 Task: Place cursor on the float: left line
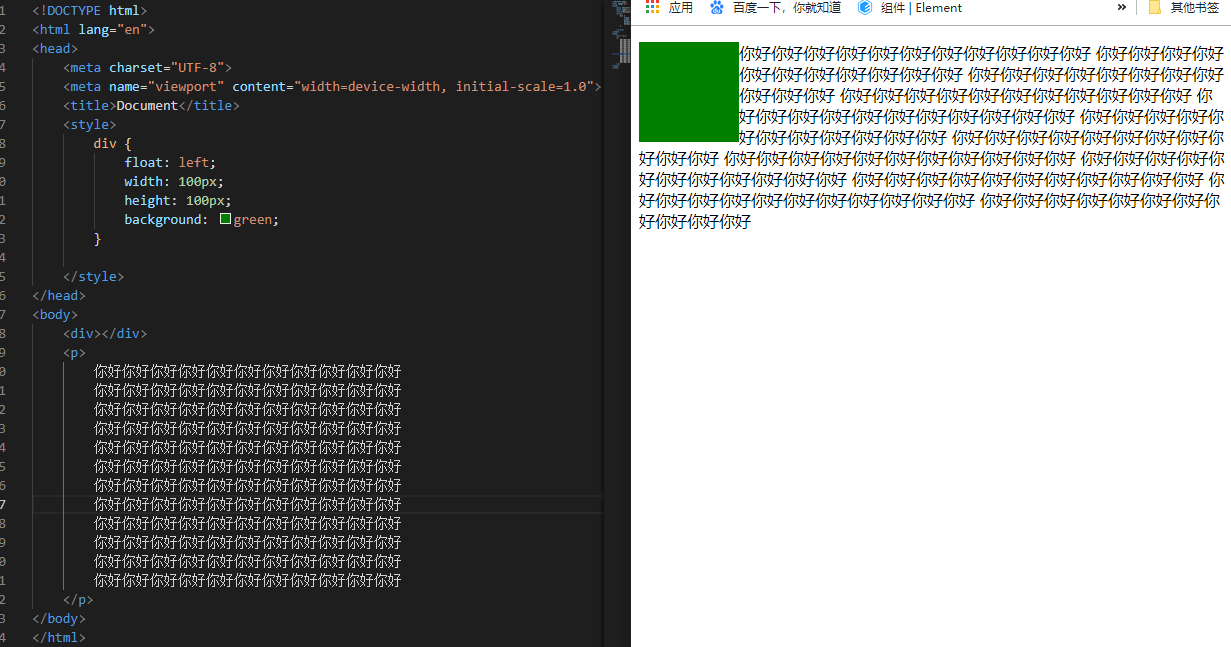coord(169,162)
